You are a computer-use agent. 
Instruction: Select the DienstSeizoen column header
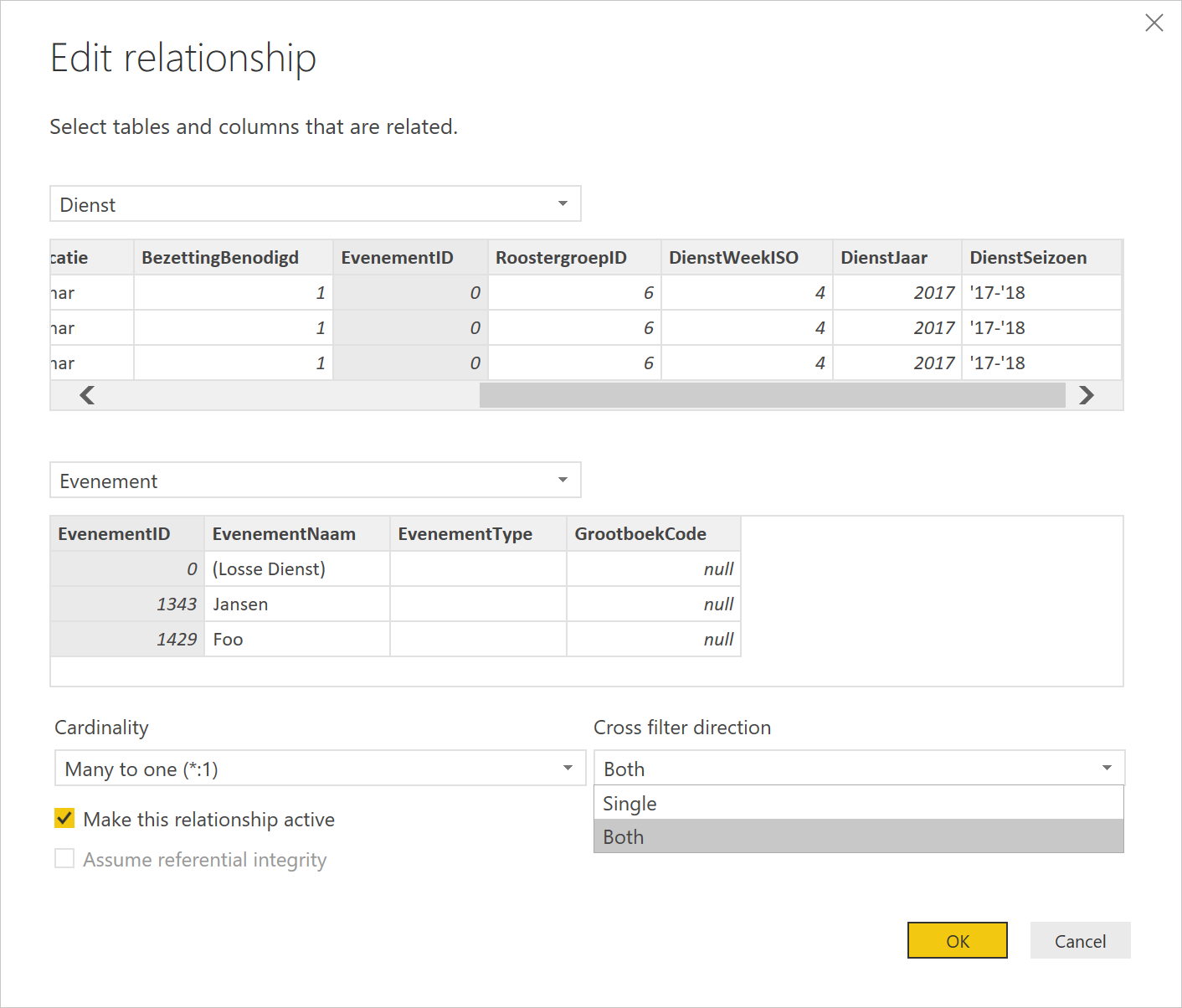pyautogui.click(x=1042, y=258)
